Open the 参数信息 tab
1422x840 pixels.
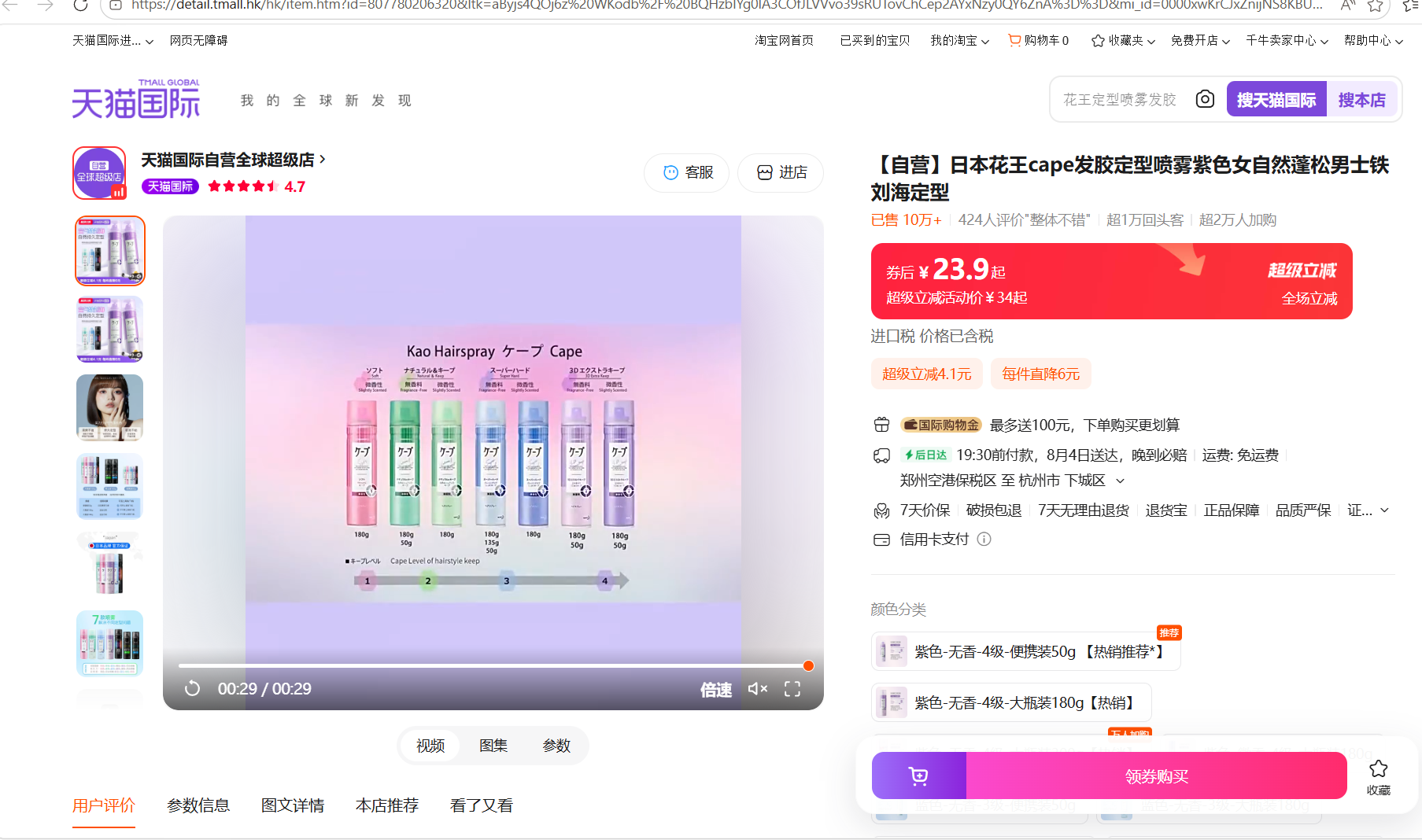coord(198,805)
